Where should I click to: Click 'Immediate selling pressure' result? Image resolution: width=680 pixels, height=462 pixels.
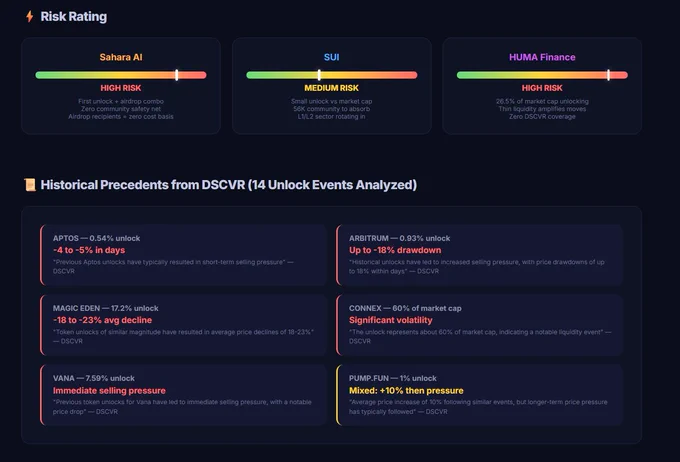click(109, 391)
